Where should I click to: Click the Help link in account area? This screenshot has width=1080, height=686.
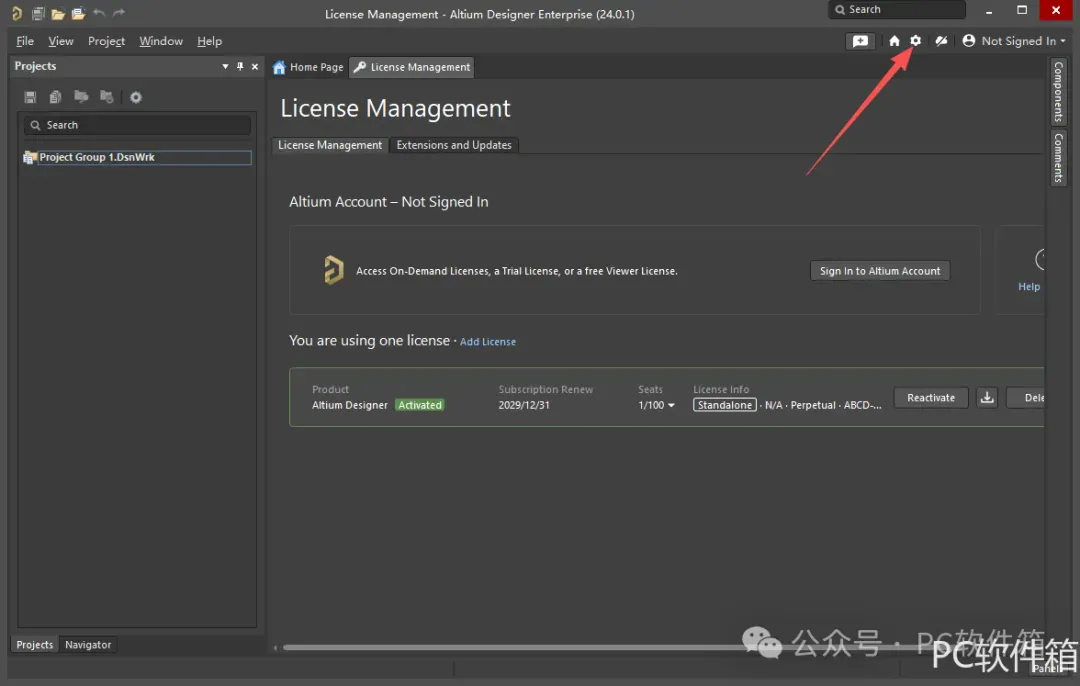tap(1029, 287)
